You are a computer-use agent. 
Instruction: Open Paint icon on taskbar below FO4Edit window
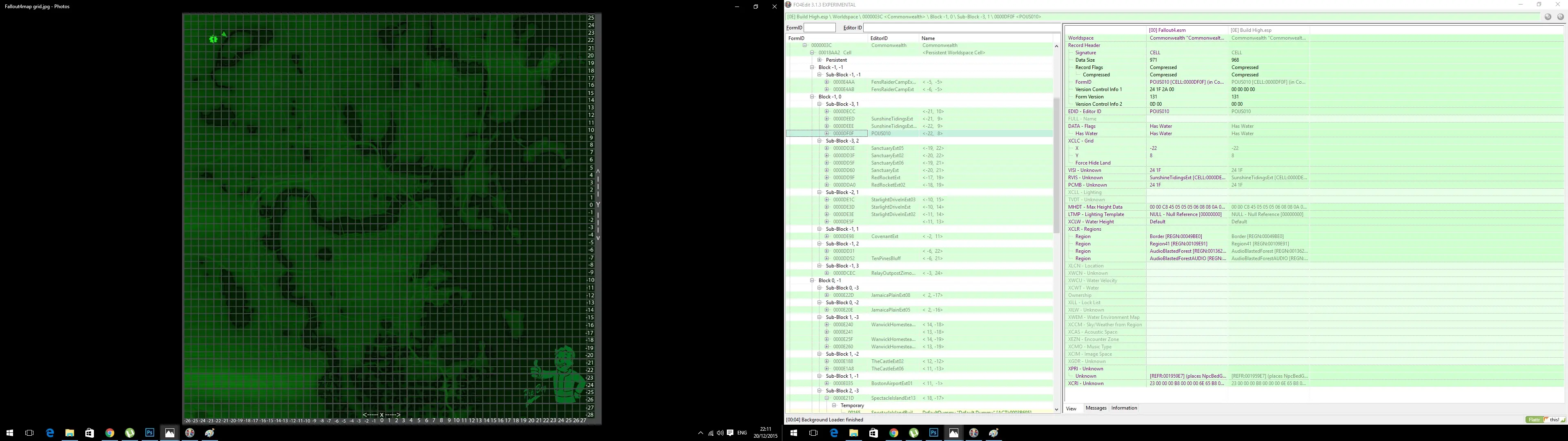point(994,433)
